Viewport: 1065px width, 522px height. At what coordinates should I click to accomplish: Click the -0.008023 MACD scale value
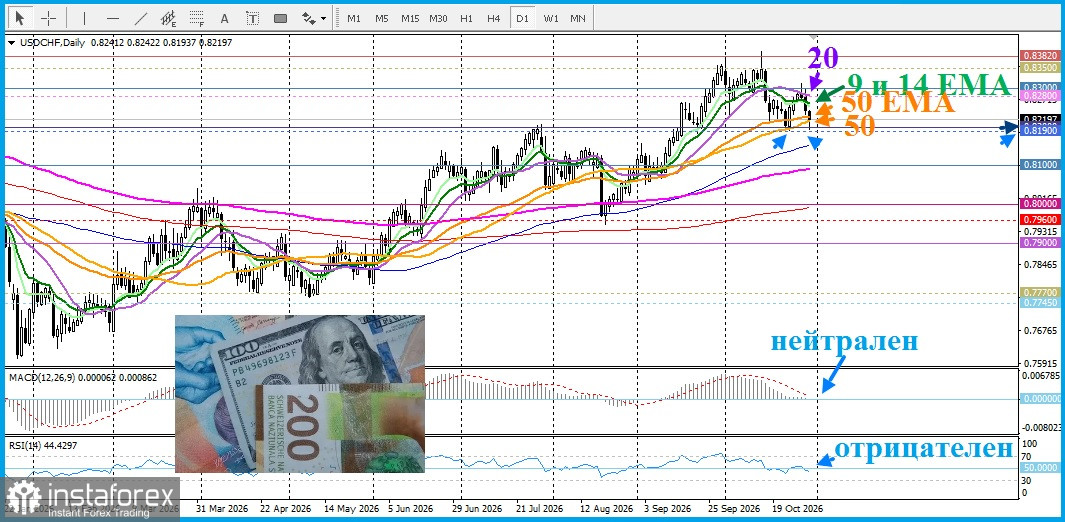(x=1039, y=428)
